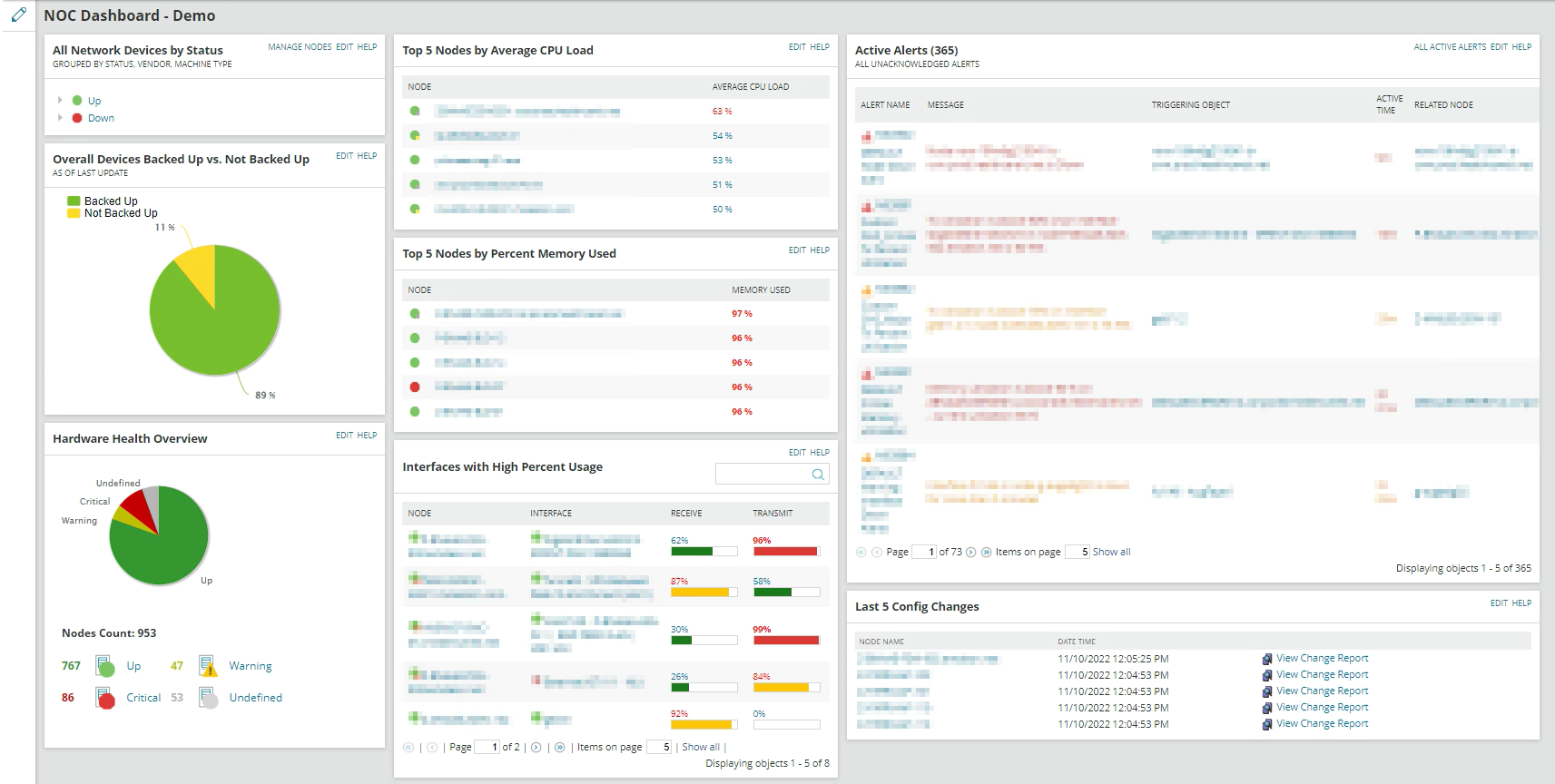
Task: Open the MANAGE NODES link
Action: 300,47
